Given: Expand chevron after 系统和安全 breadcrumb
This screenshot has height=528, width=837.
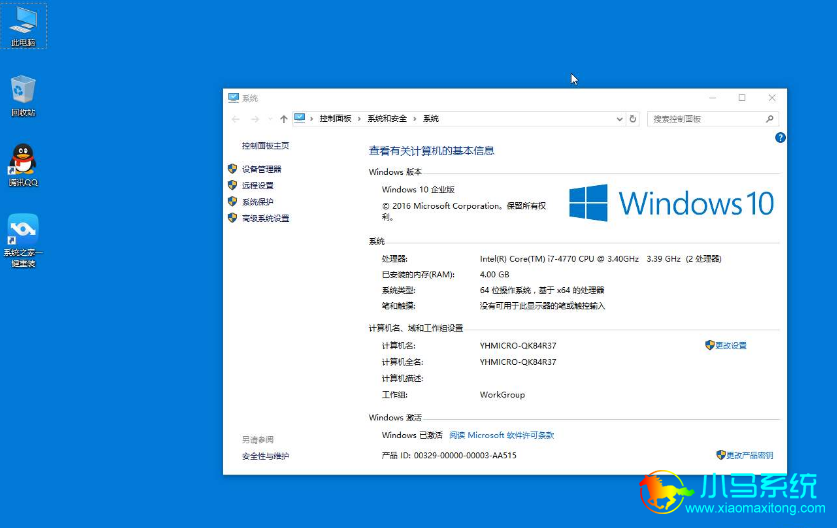Looking at the screenshot, I should tap(415, 119).
